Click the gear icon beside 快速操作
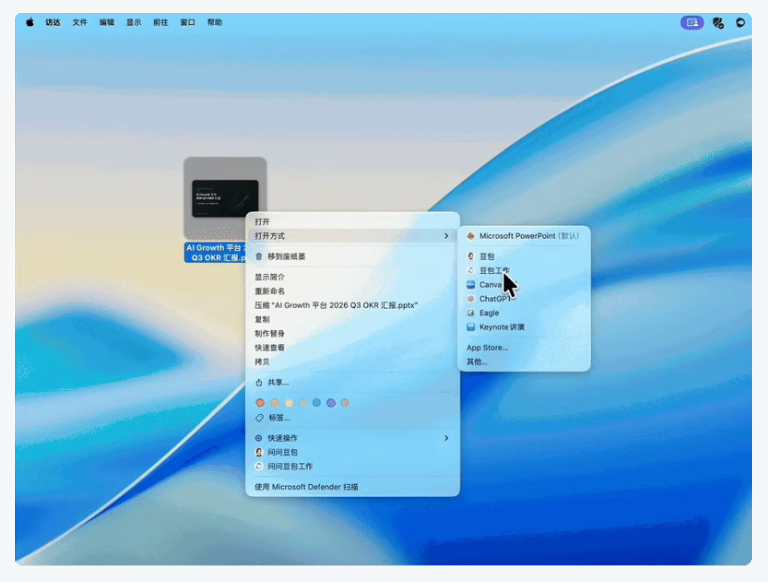This screenshot has height=582, width=768. pyautogui.click(x=259, y=438)
